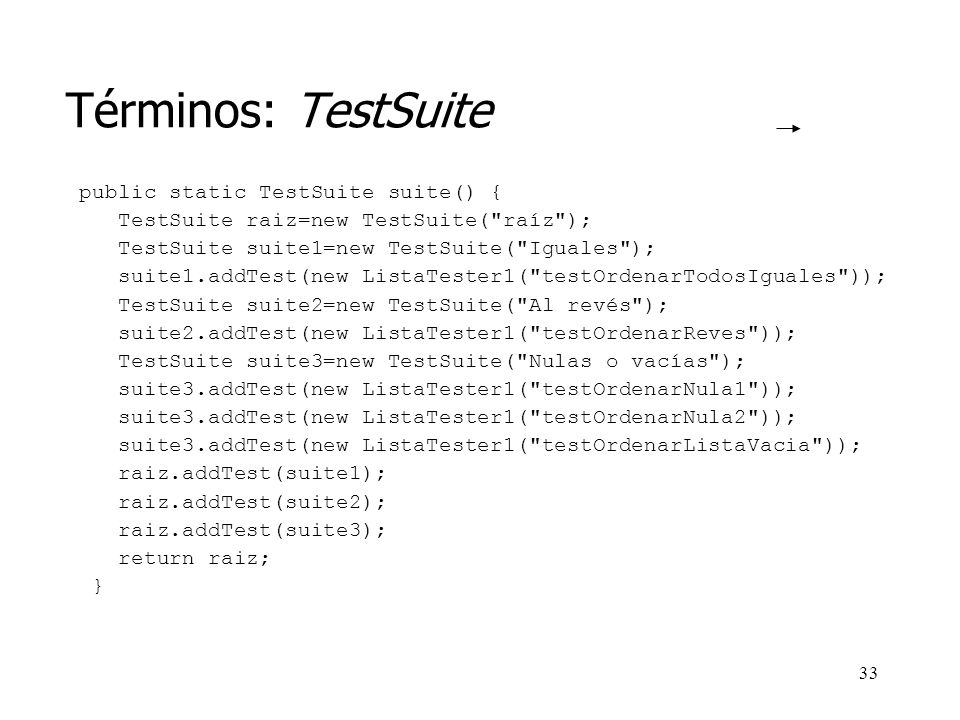Click the suite2=new TestSuite("Al revés") line
The width and height of the screenshot is (960, 720).
click(x=392, y=305)
